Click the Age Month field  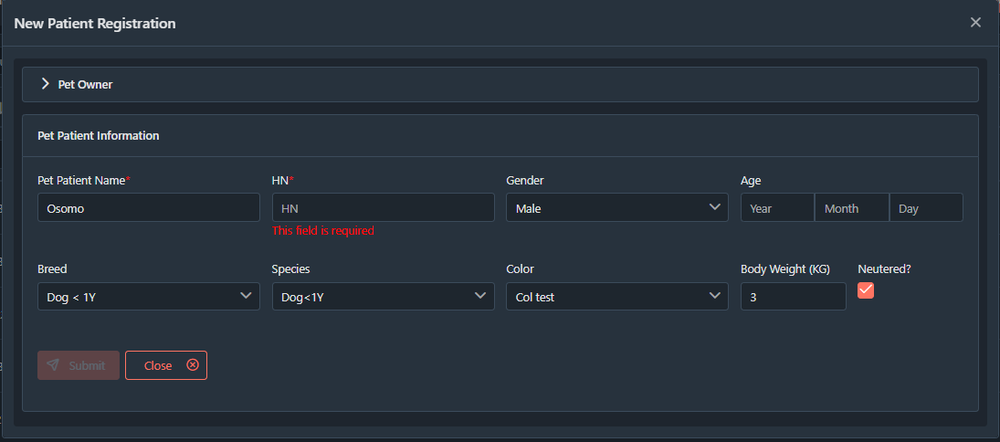[851, 208]
